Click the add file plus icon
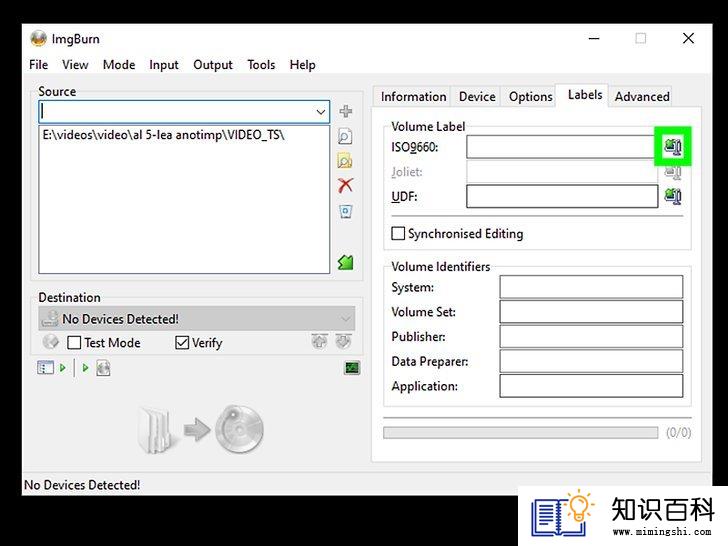The height and width of the screenshot is (546, 728). (x=345, y=111)
